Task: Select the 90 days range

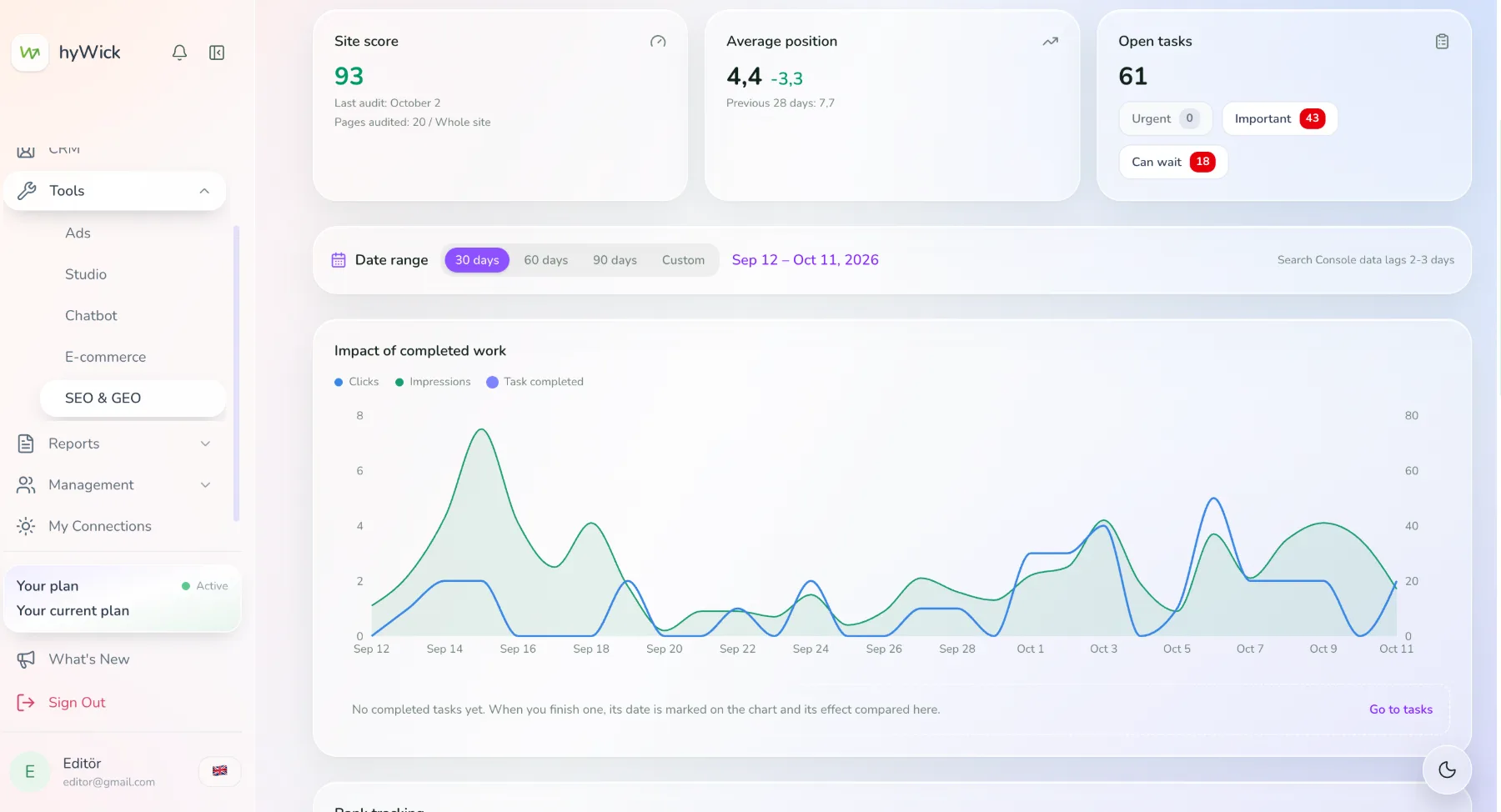Action: (615, 260)
